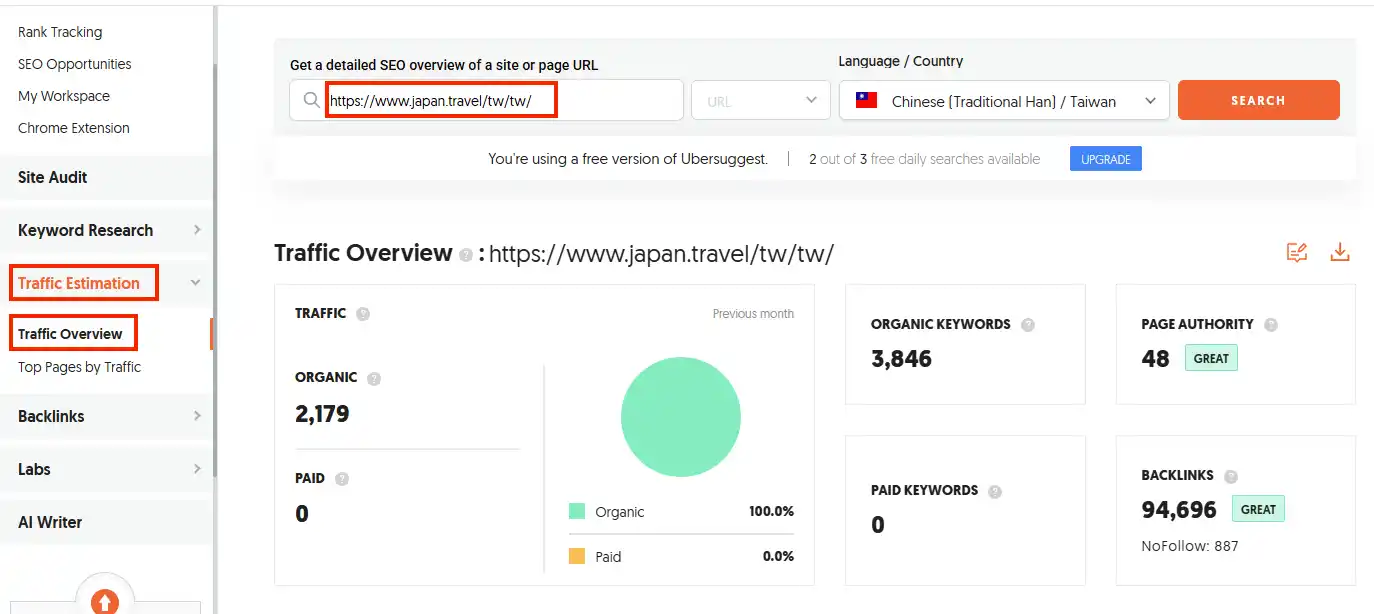Open Top Pages by Traffic

(80, 367)
